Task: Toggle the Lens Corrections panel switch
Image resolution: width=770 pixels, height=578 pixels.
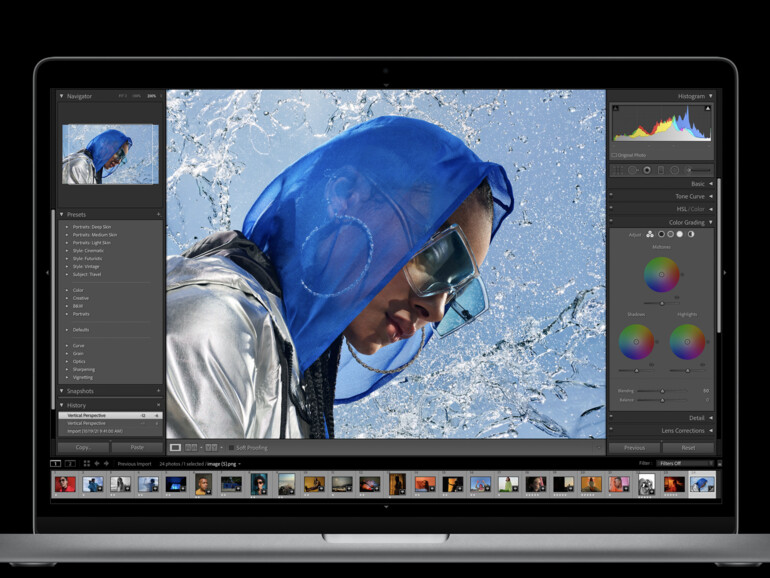Action: pyautogui.click(x=611, y=429)
